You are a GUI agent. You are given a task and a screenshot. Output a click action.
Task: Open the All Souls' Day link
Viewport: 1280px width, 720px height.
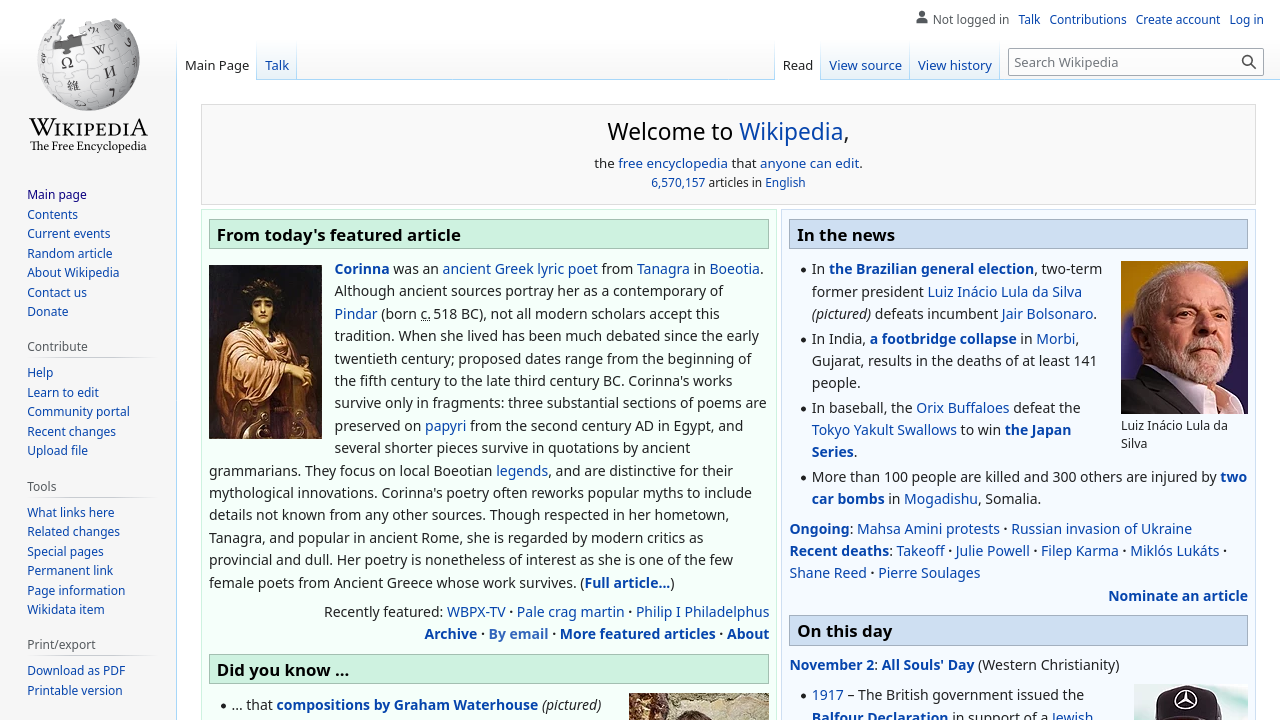pos(928,664)
